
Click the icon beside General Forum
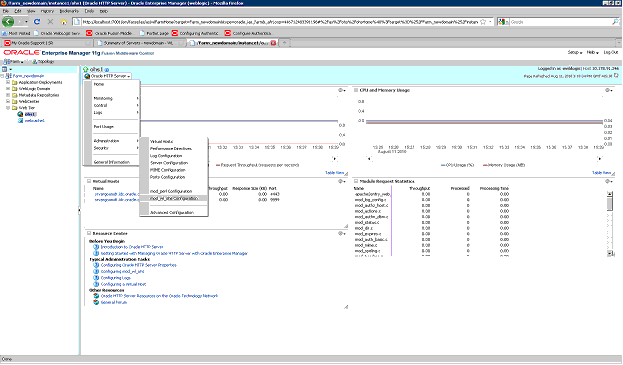coord(96,303)
